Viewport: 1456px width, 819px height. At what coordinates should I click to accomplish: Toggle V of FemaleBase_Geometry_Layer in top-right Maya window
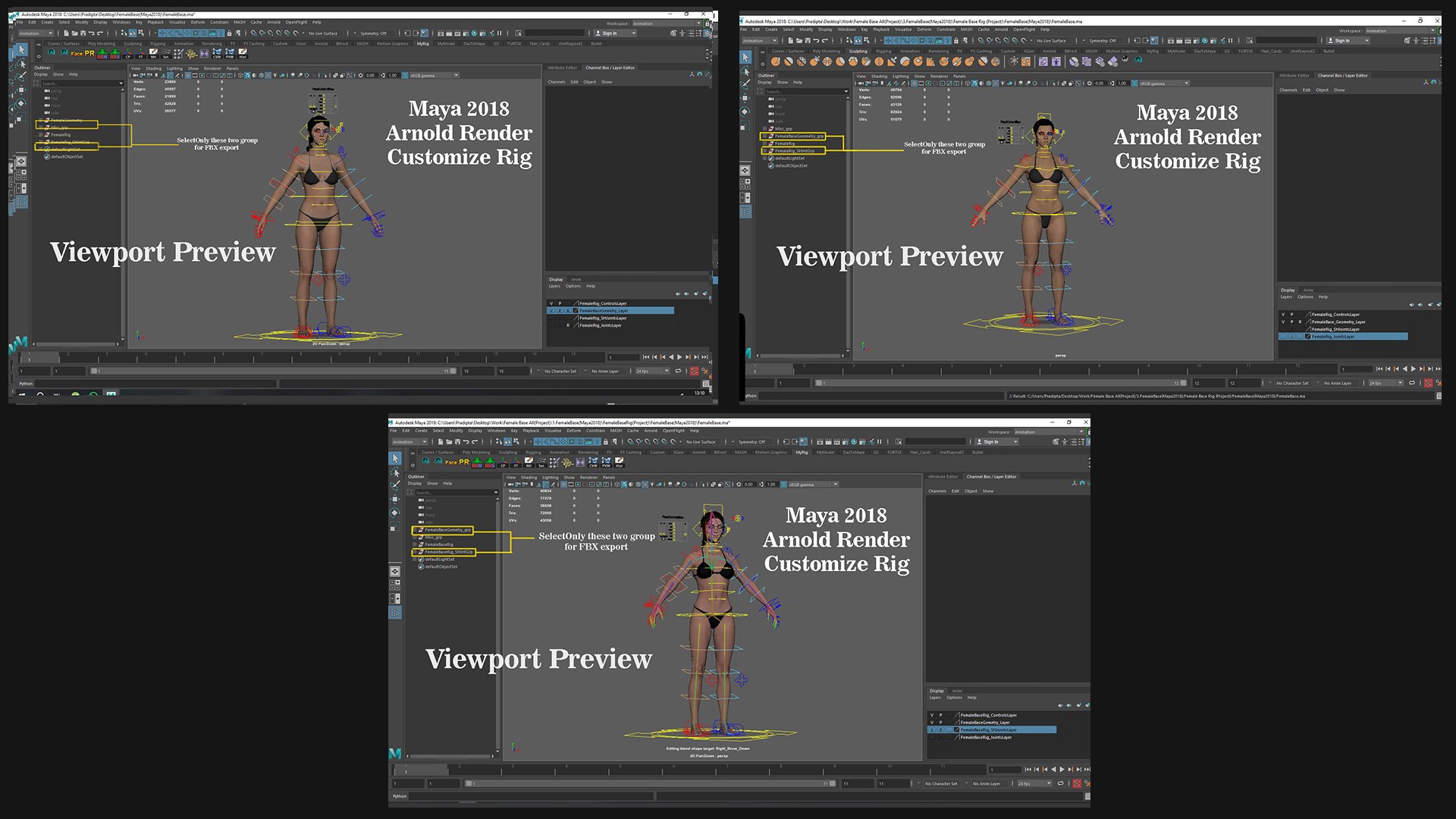pos(1283,322)
